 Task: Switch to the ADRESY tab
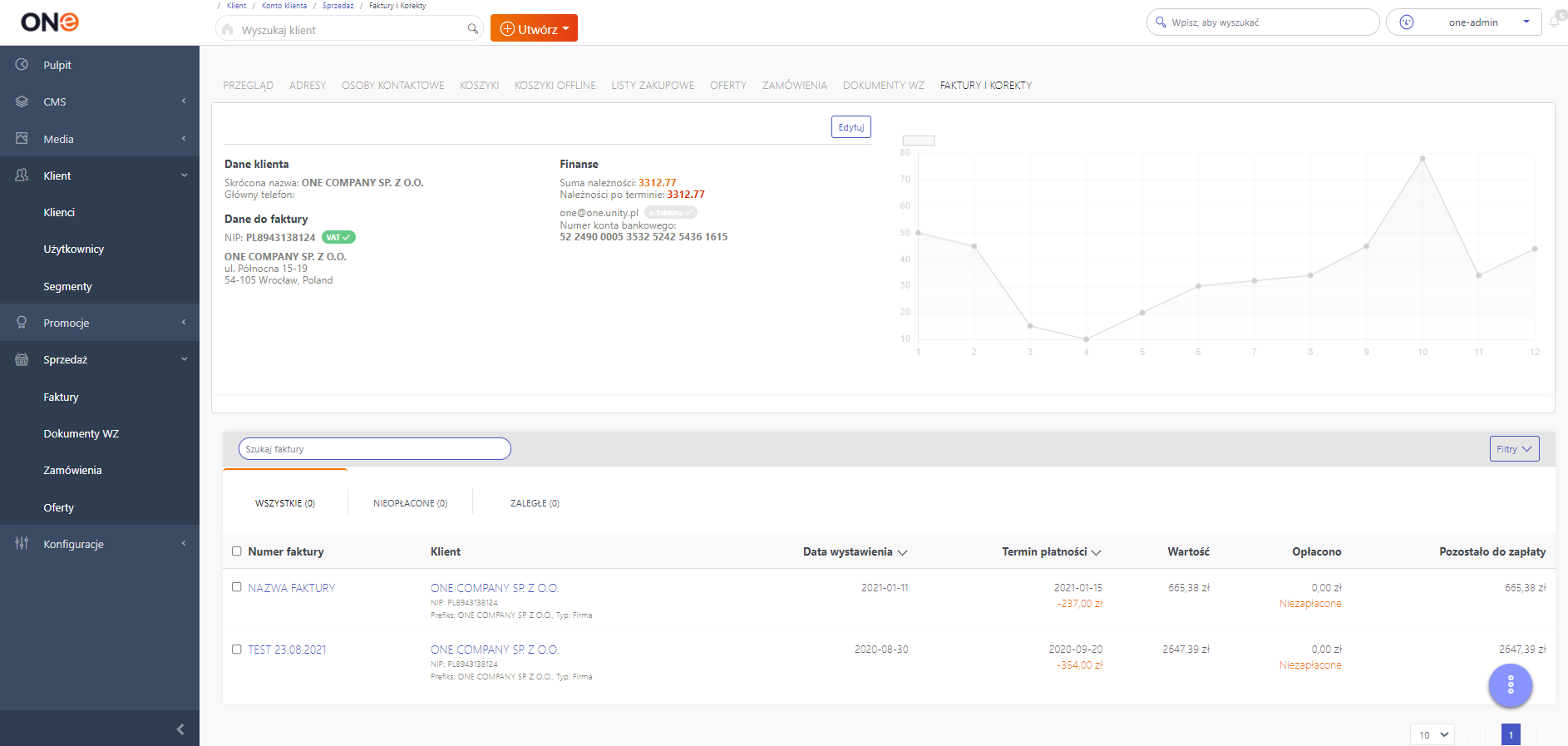tap(308, 86)
